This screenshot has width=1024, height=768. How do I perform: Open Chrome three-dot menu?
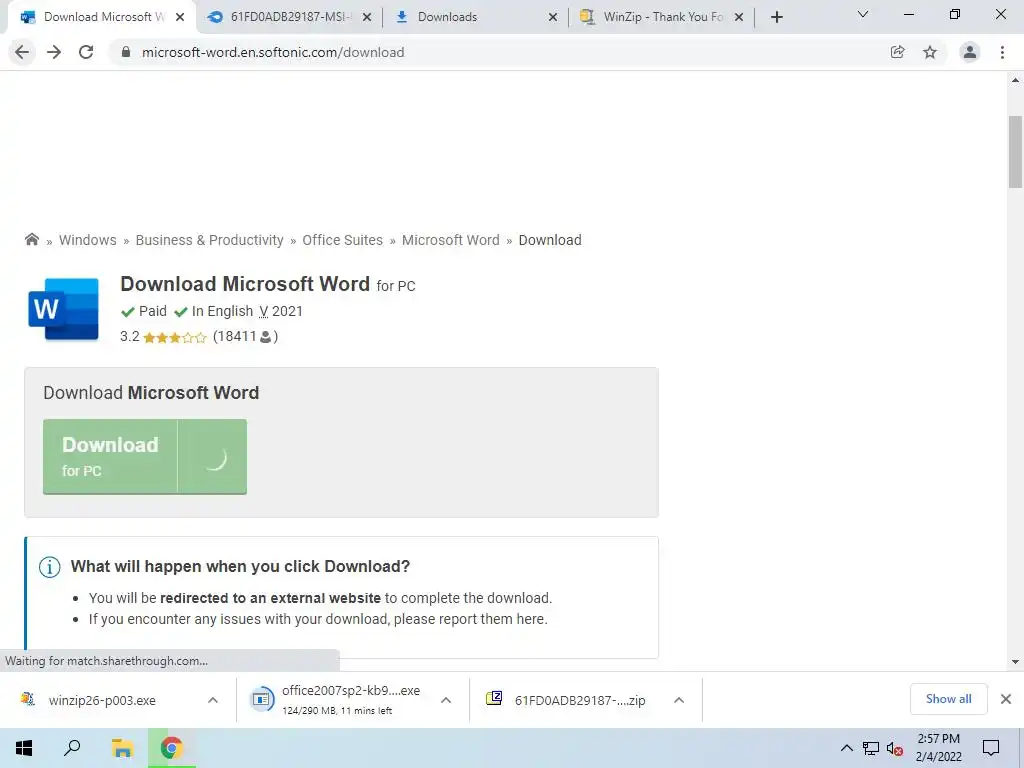[x=1002, y=52]
